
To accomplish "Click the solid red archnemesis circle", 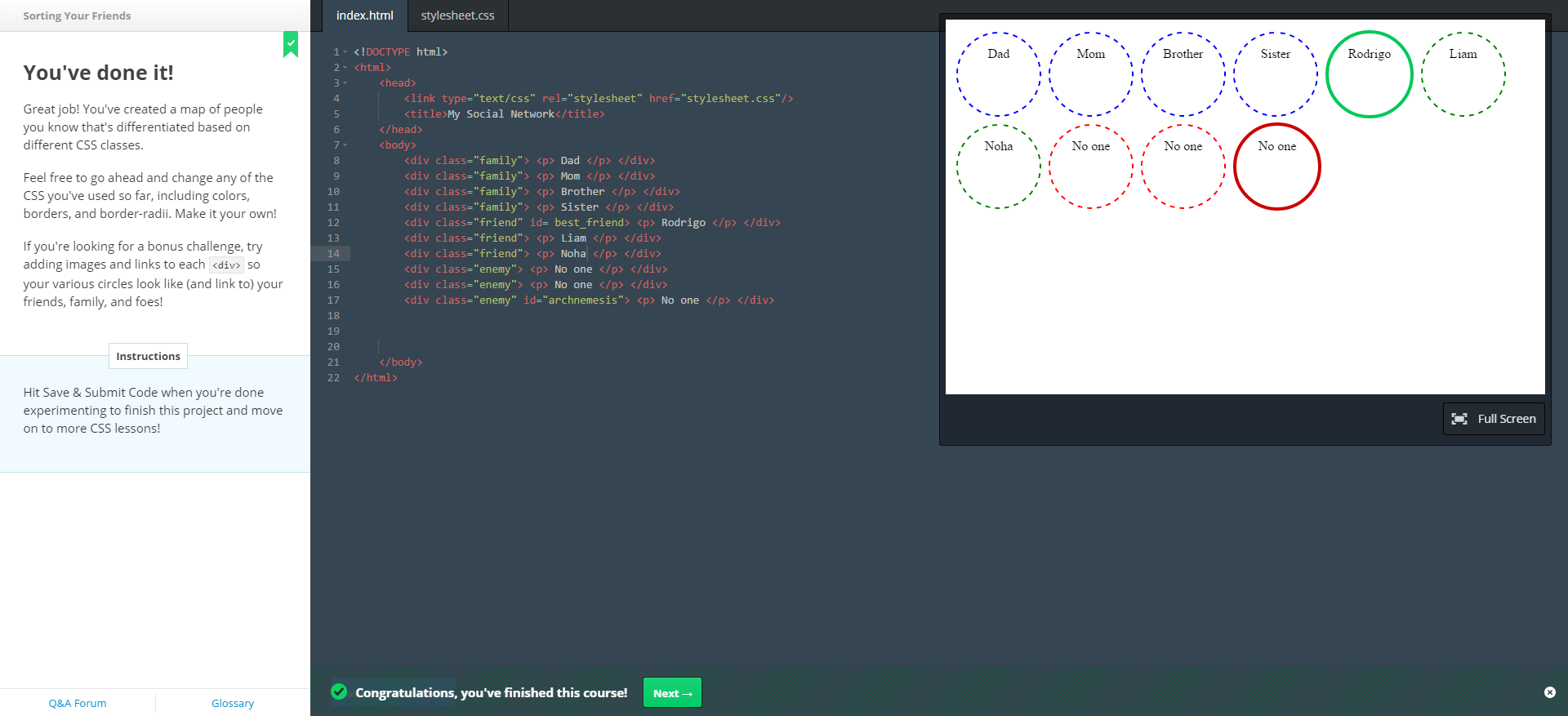I will [1276, 167].
